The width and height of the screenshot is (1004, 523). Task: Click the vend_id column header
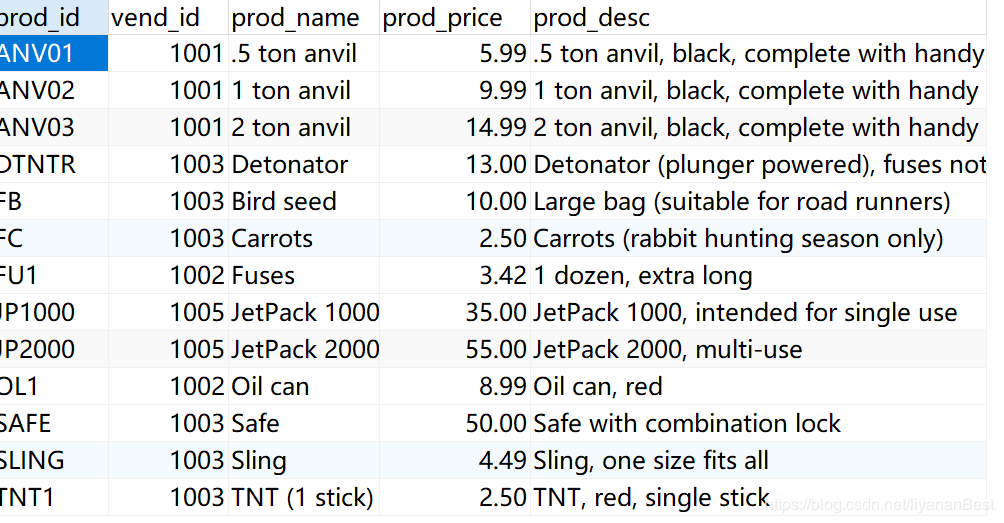pyautogui.click(x=155, y=17)
